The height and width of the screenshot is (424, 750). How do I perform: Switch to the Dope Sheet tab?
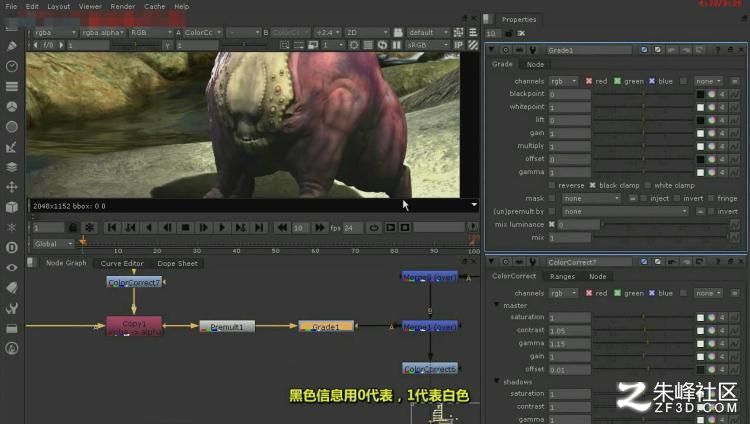click(x=177, y=263)
